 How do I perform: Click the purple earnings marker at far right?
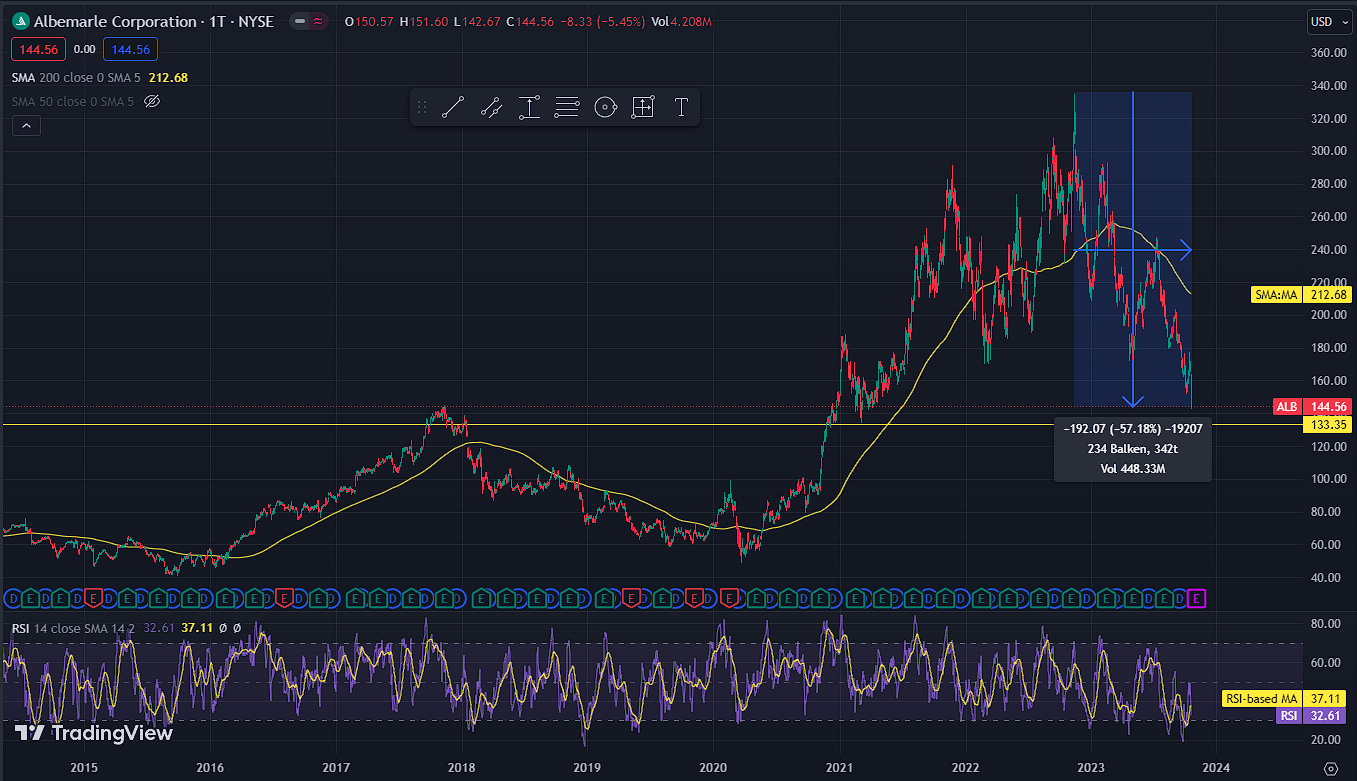pos(1198,598)
